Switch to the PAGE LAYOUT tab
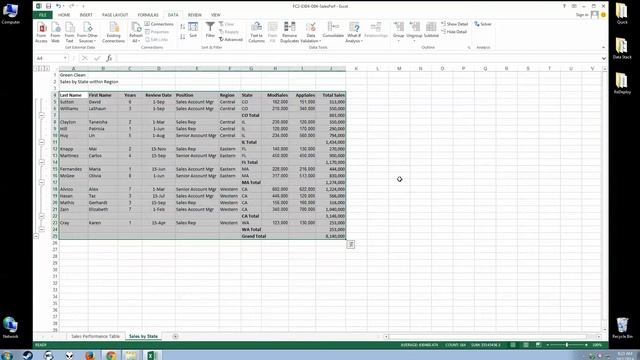 (x=115, y=15)
